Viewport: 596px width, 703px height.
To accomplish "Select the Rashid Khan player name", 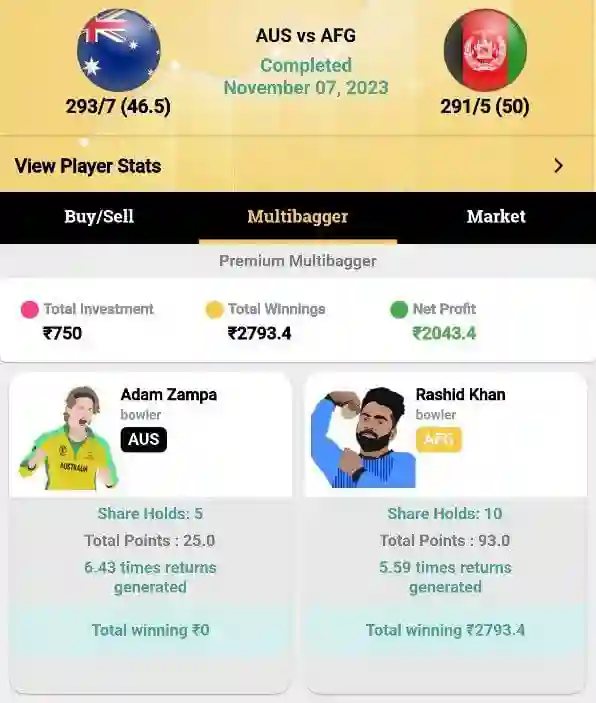I will click(461, 395).
